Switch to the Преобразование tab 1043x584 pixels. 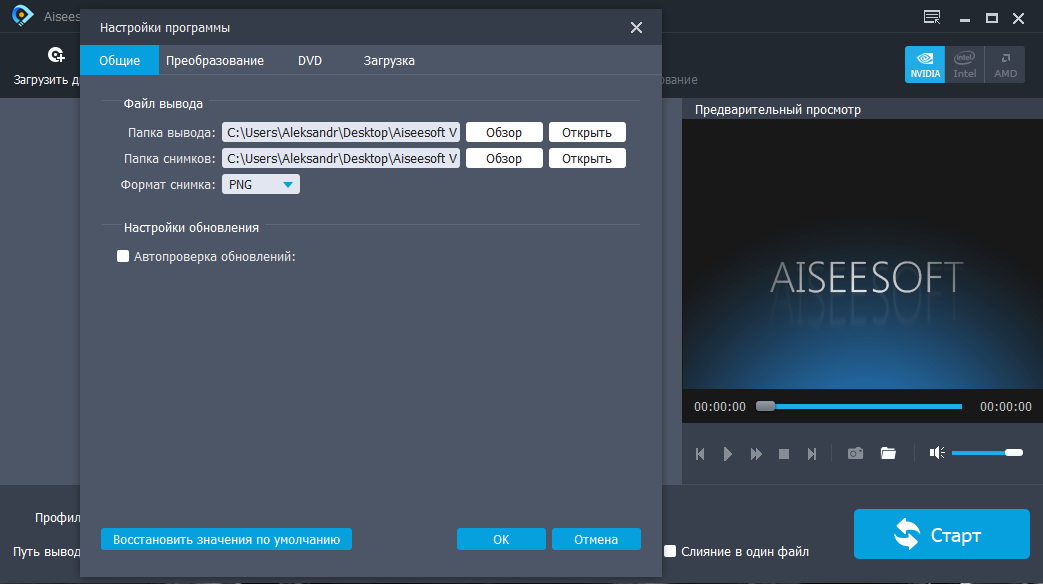click(x=215, y=61)
